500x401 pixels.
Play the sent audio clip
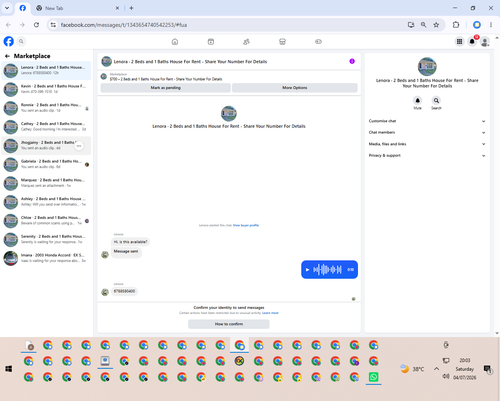coord(307,270)
